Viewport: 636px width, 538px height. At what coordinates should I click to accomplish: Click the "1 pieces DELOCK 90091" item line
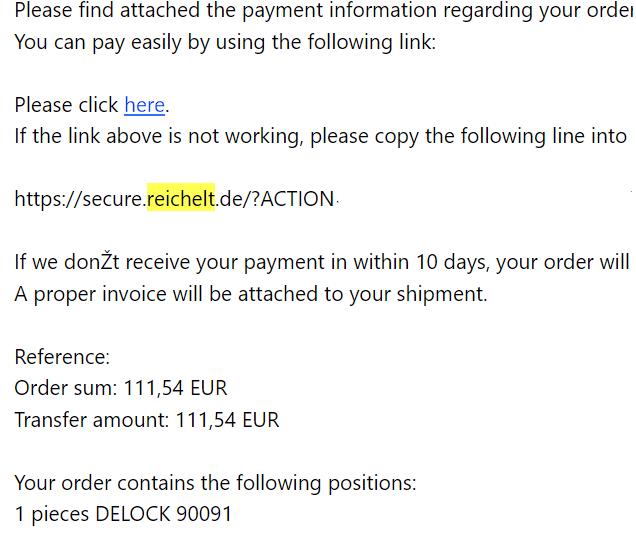(122, 514)
